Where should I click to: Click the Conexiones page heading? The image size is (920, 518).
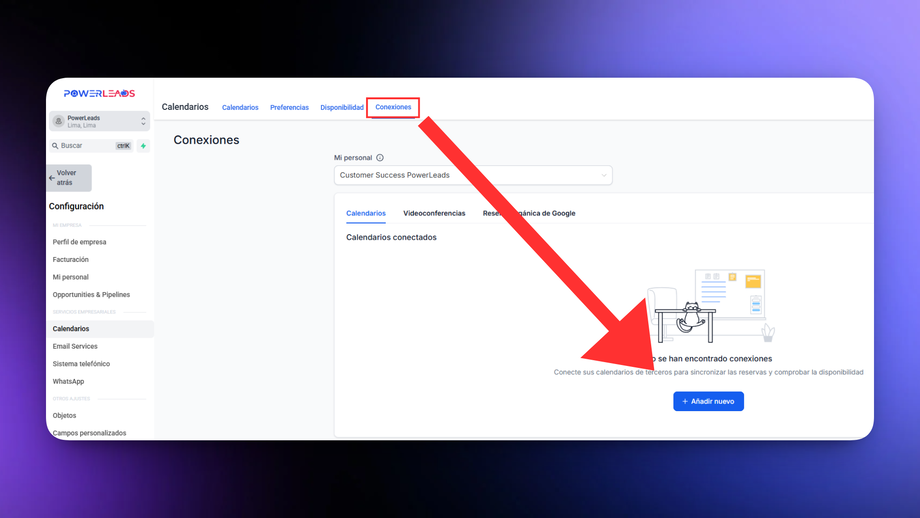click(207, 140)
